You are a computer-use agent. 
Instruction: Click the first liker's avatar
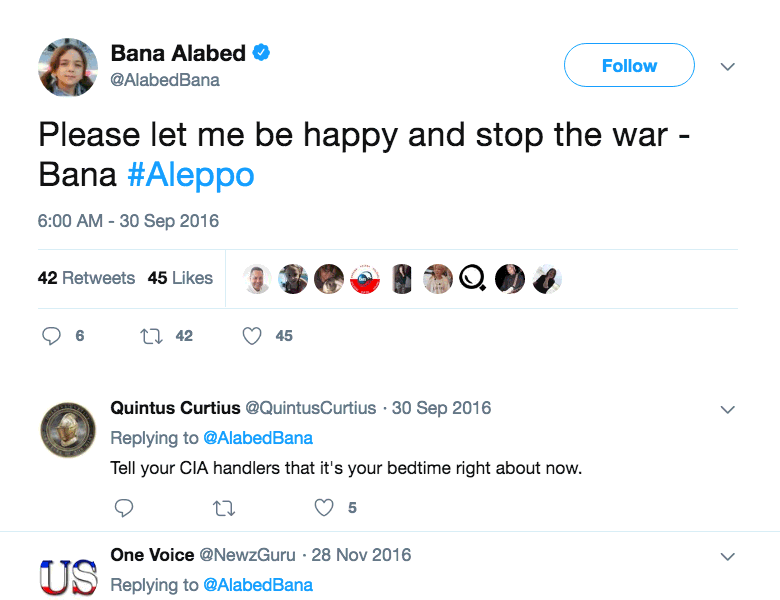coord(258,279)
